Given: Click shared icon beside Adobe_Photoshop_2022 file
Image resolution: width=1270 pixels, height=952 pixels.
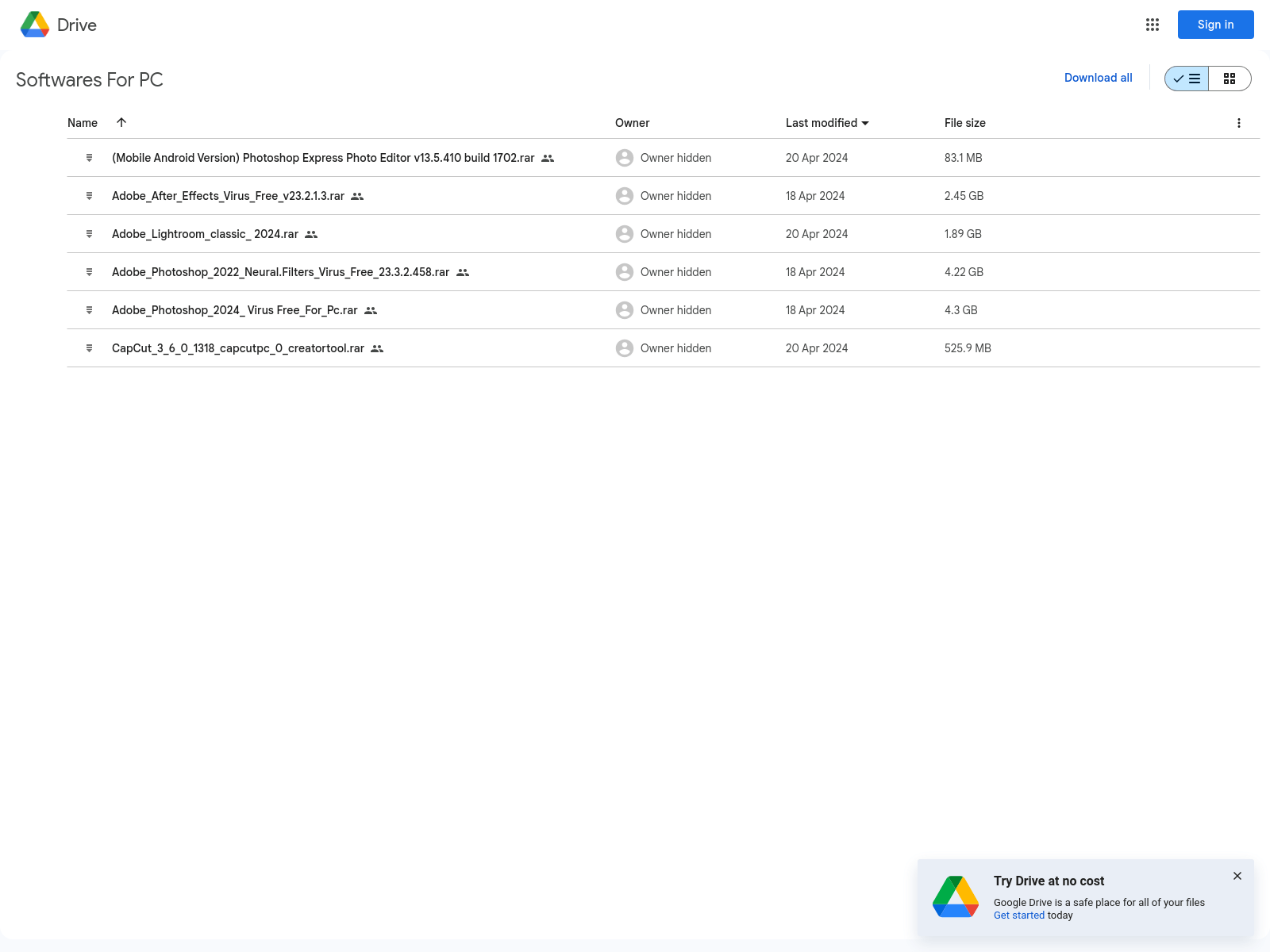Looking at the screenshot, I should (463, 272).
